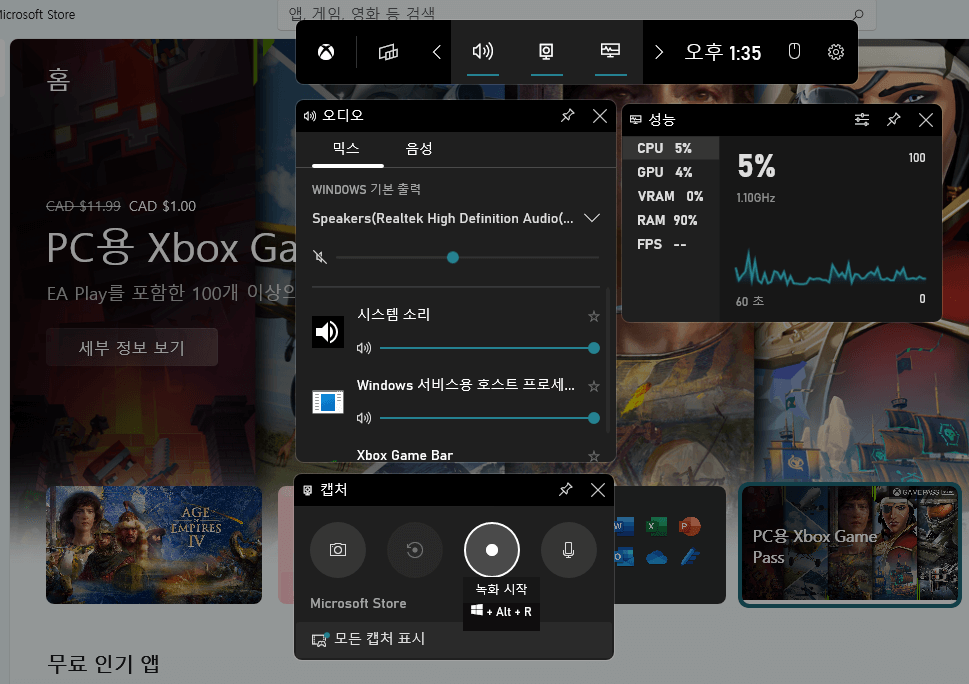Switch to the 믹스 tab
This screenshot has width=969, height=684.
click(346, 149)
